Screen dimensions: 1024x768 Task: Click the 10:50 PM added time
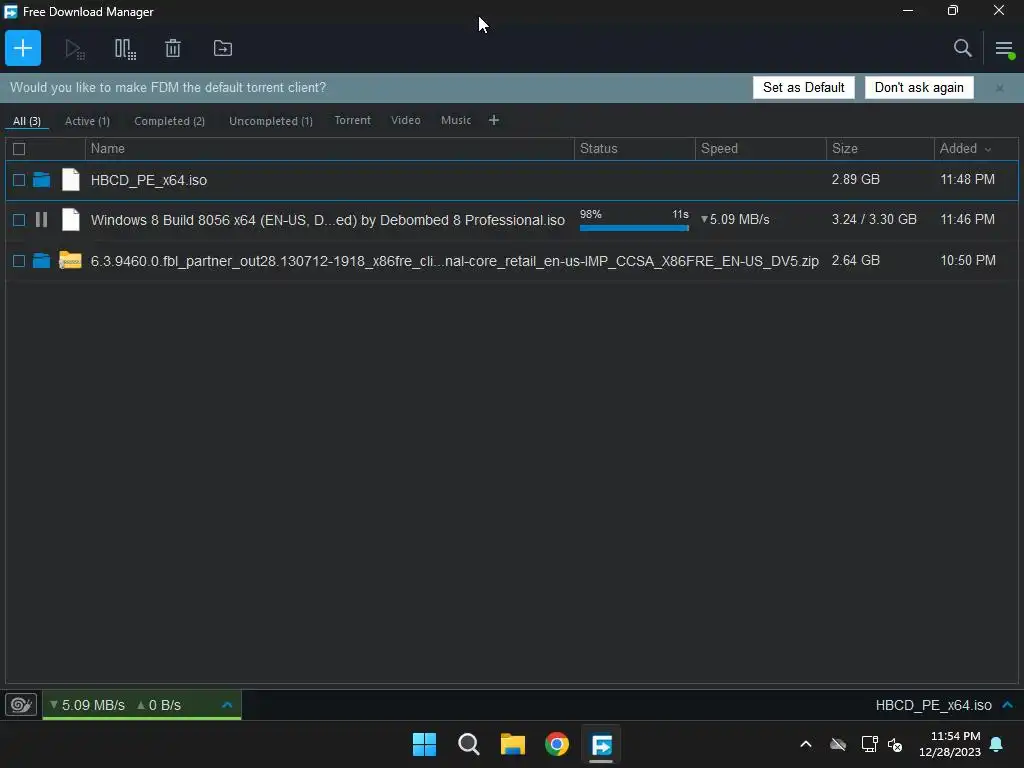point(968,260)
